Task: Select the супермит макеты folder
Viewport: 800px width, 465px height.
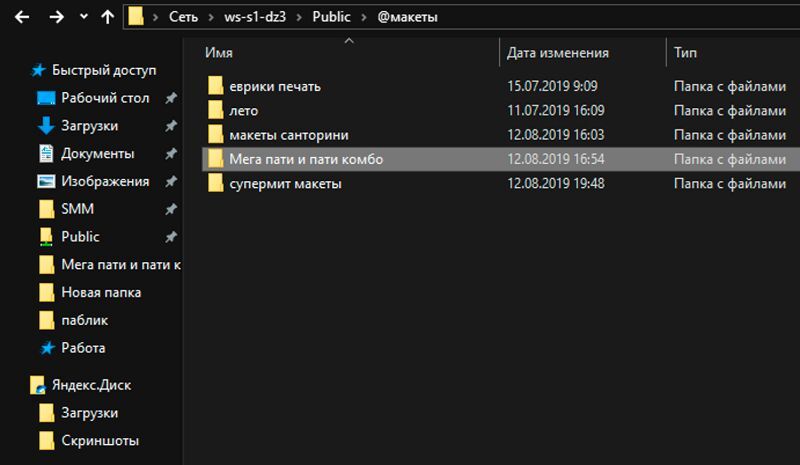Action: click(x=285, y=184)
